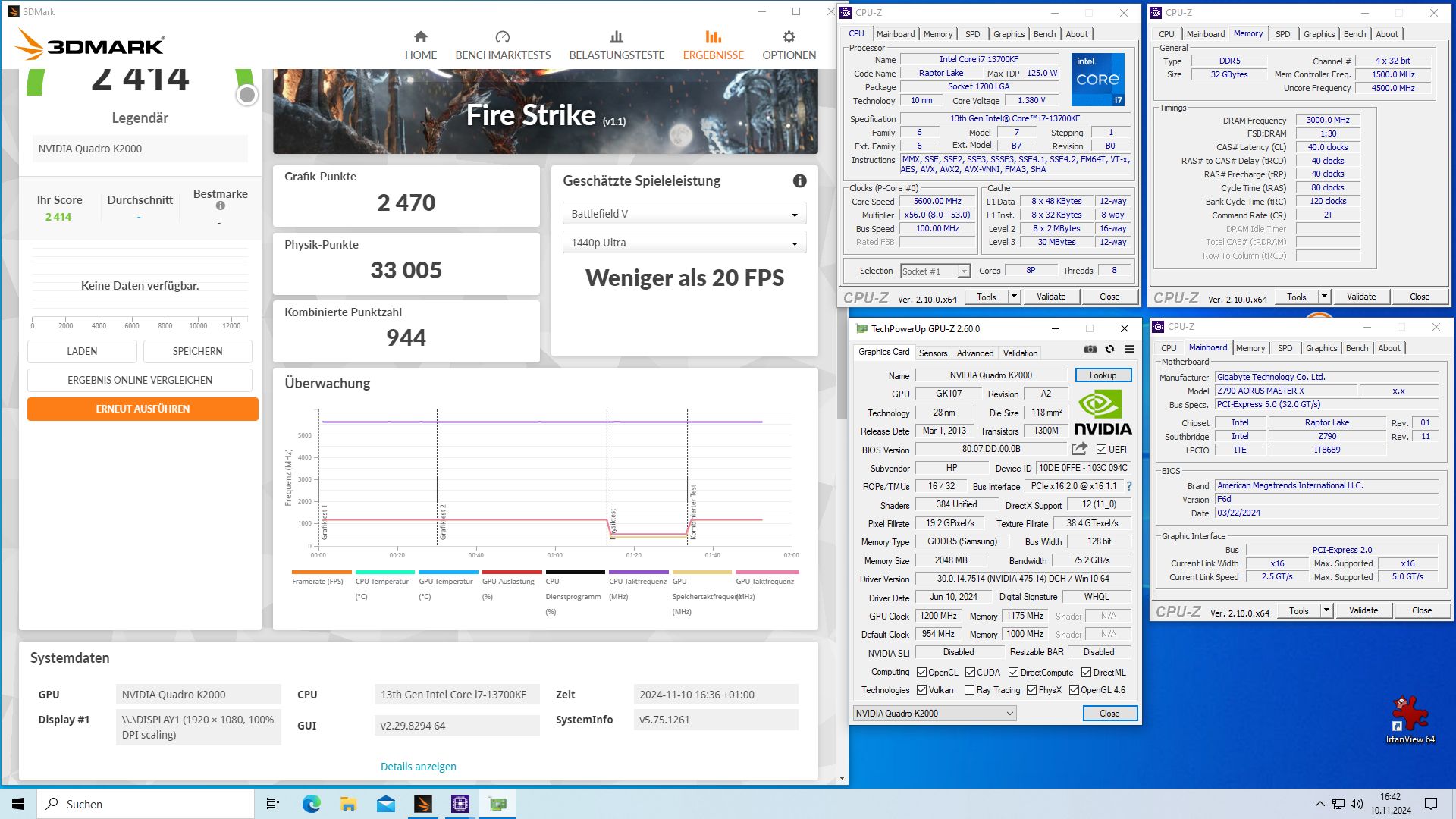Viewport: 1456px width, 819px height.
Task: Switch to CPU-Z taskbar icon
Action: pos(460,804)
